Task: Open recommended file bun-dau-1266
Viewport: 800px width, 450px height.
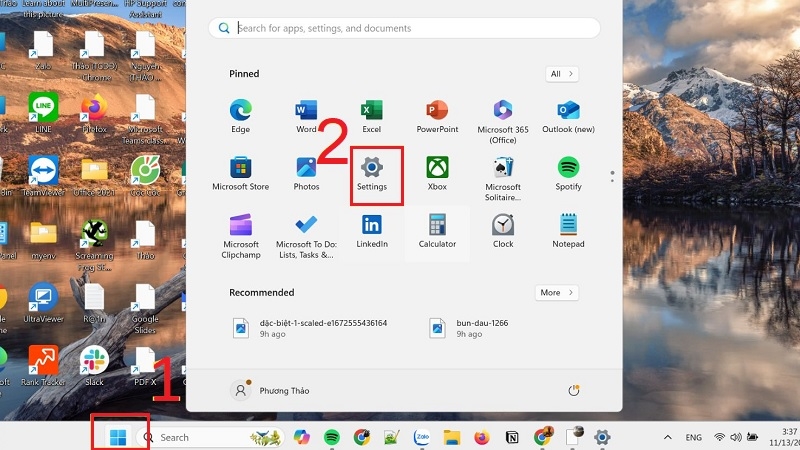Action: click(x=469, y=328)
